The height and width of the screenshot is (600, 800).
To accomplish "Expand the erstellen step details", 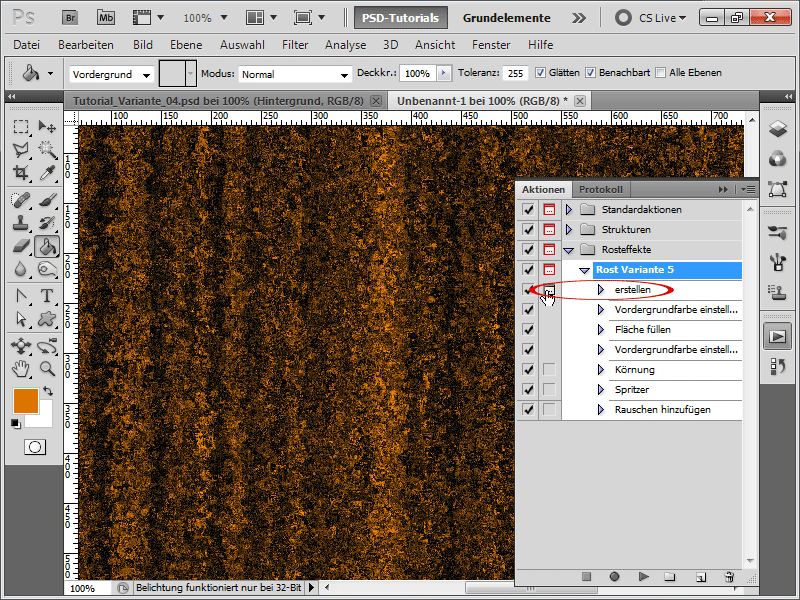I will click(601, 290).
